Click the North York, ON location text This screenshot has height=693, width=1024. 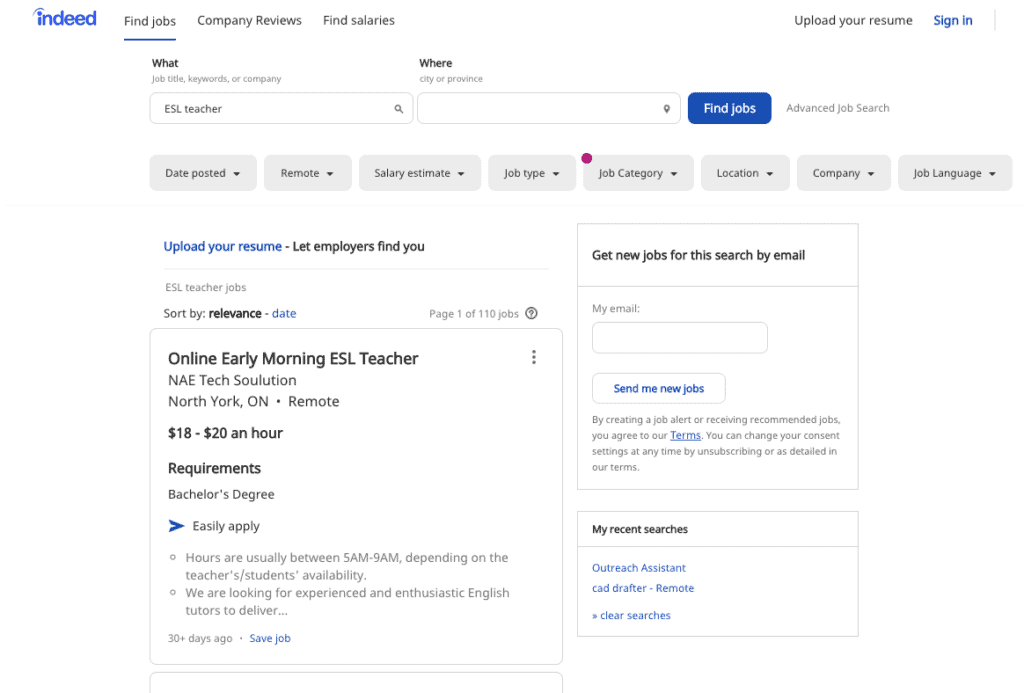point(218,402)
